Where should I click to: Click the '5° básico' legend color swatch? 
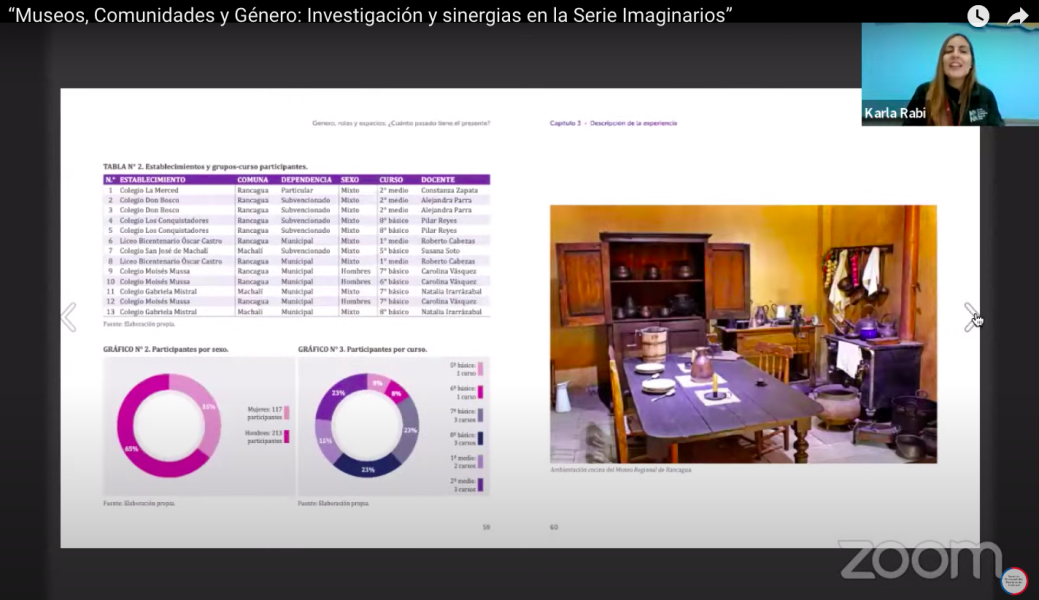480,369
